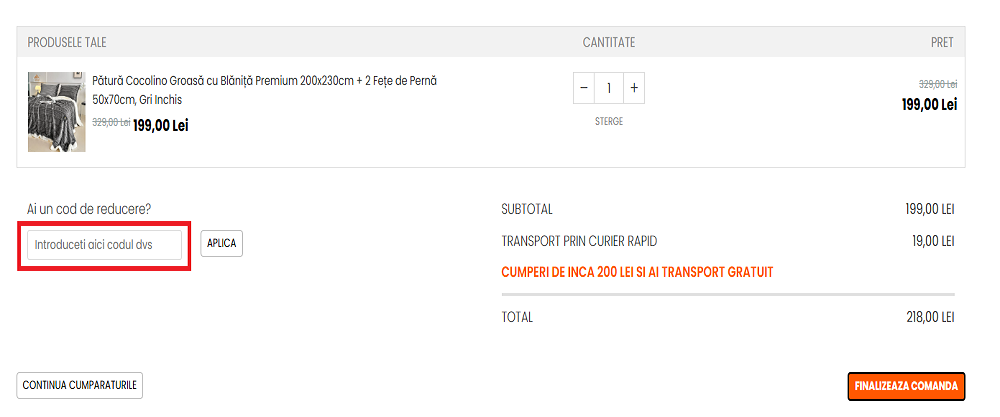Decrease product quantity with minus button
Screen dimensions: 1000x417
click(584, 88)
